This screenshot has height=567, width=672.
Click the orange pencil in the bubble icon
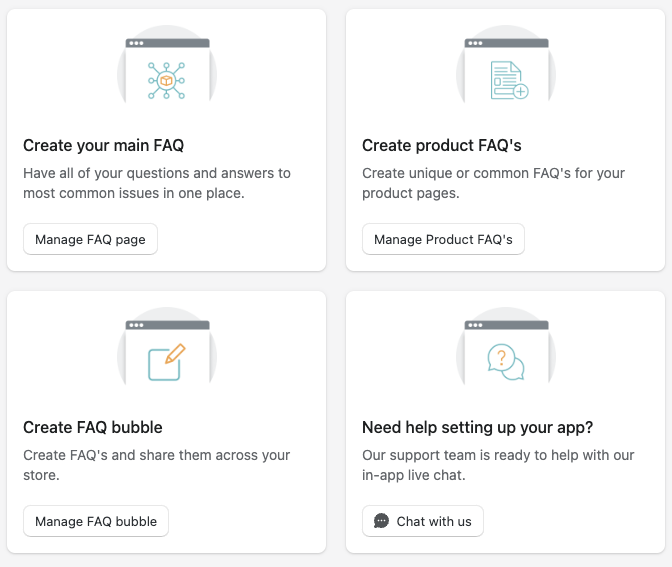point(175,354)
